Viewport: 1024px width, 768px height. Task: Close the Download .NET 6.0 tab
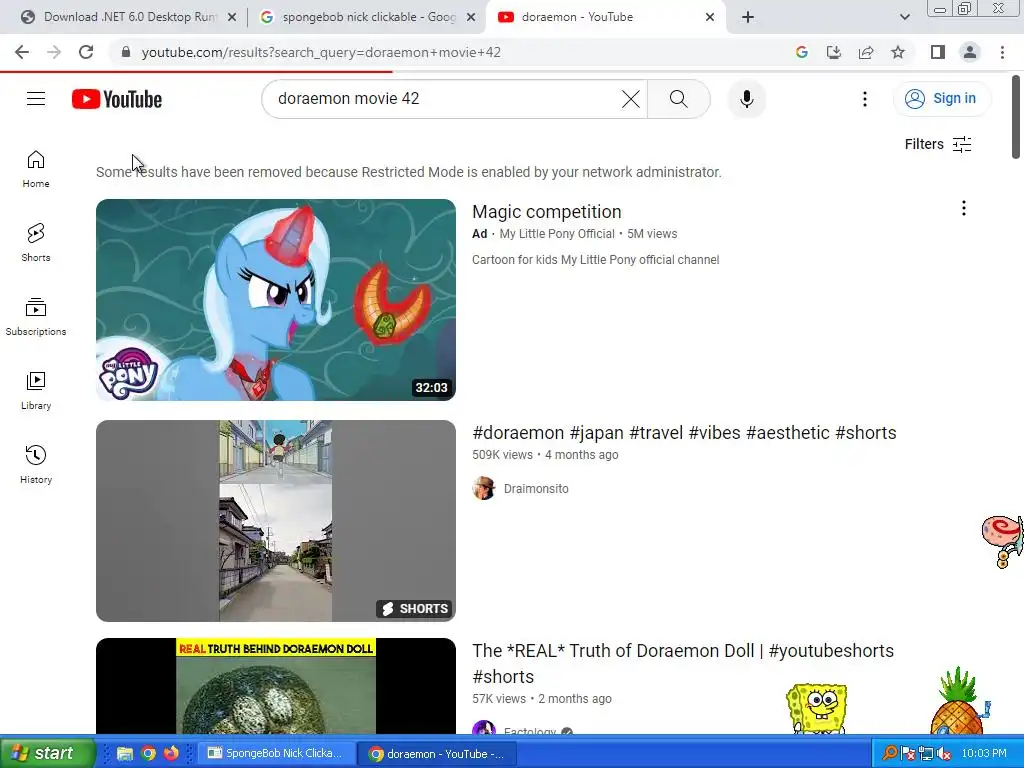pos(232,17)
